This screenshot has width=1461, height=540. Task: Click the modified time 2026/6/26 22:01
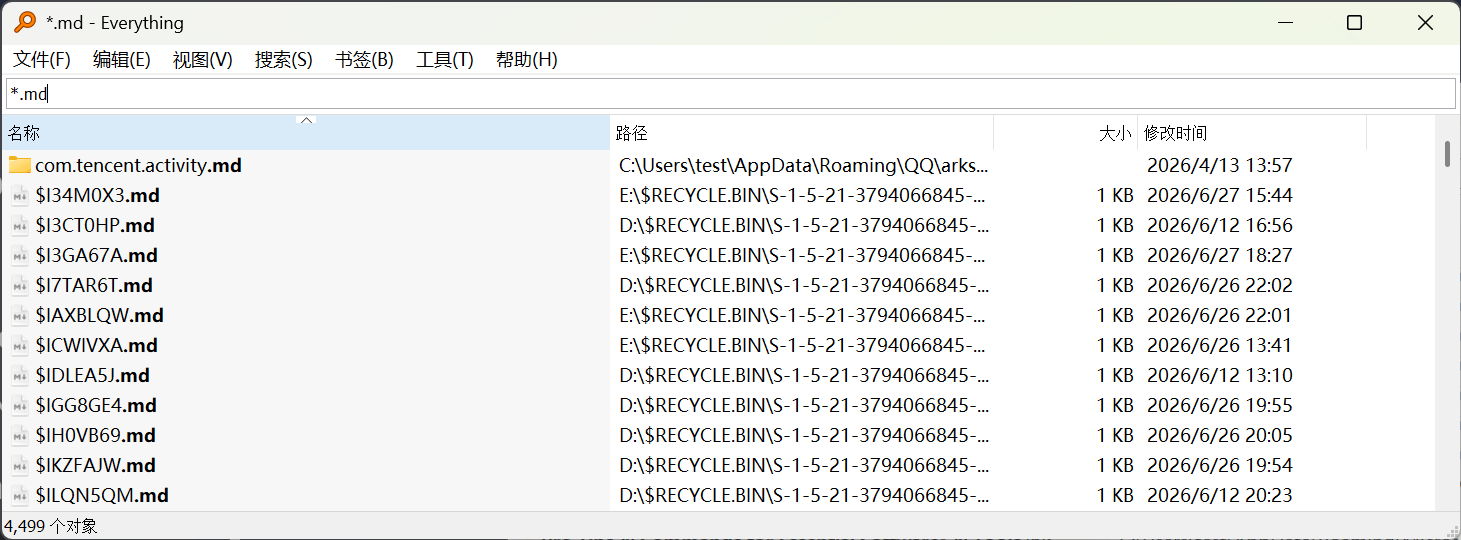1219,315
